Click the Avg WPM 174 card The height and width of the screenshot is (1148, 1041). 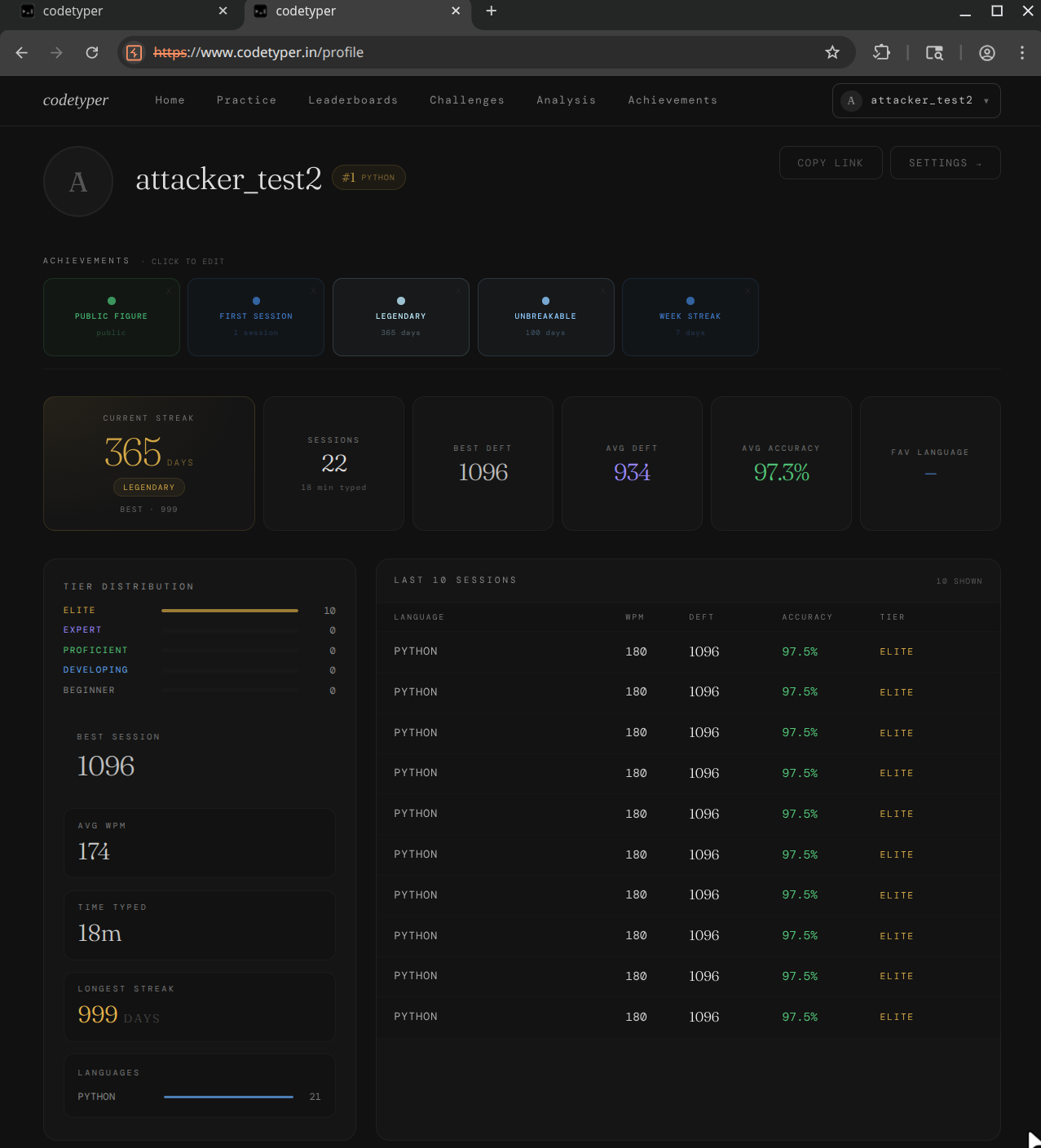tap(200, 843)
